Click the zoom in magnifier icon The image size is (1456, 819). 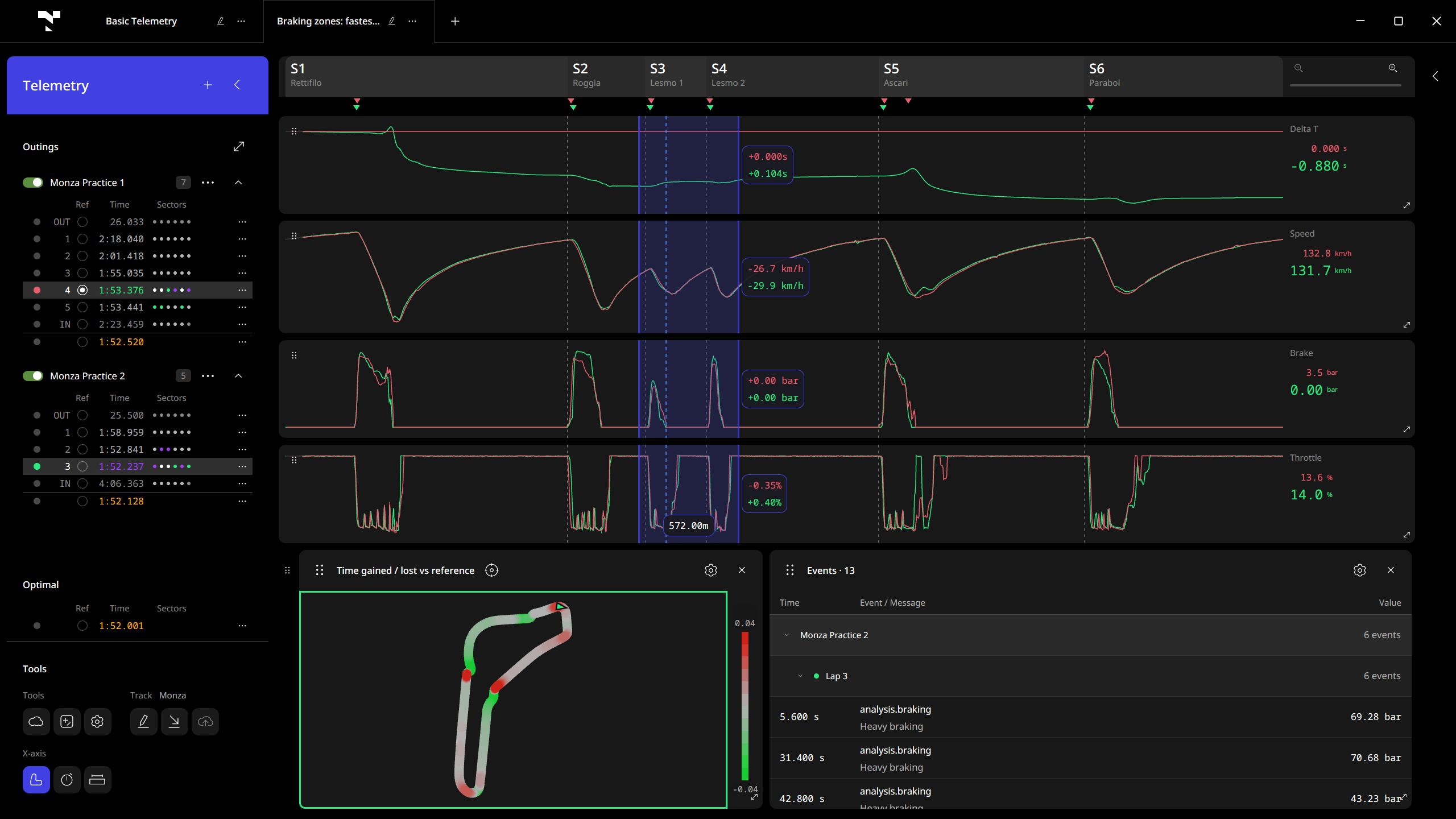pyautogui.click(x=1393, y=68)
